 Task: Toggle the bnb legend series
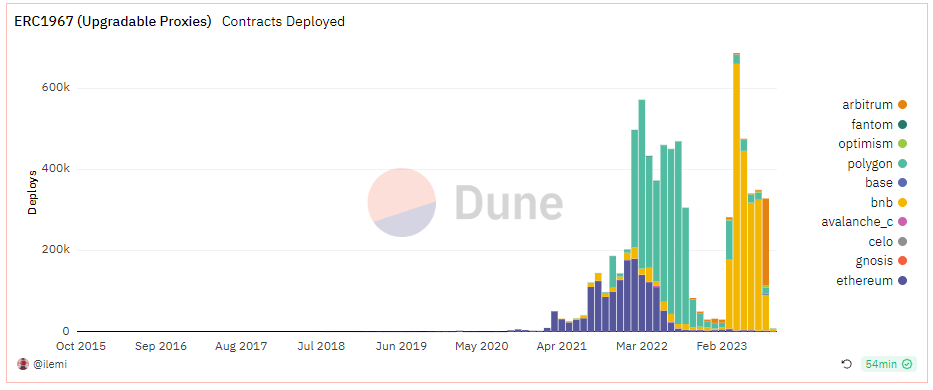tap(888, 202)
